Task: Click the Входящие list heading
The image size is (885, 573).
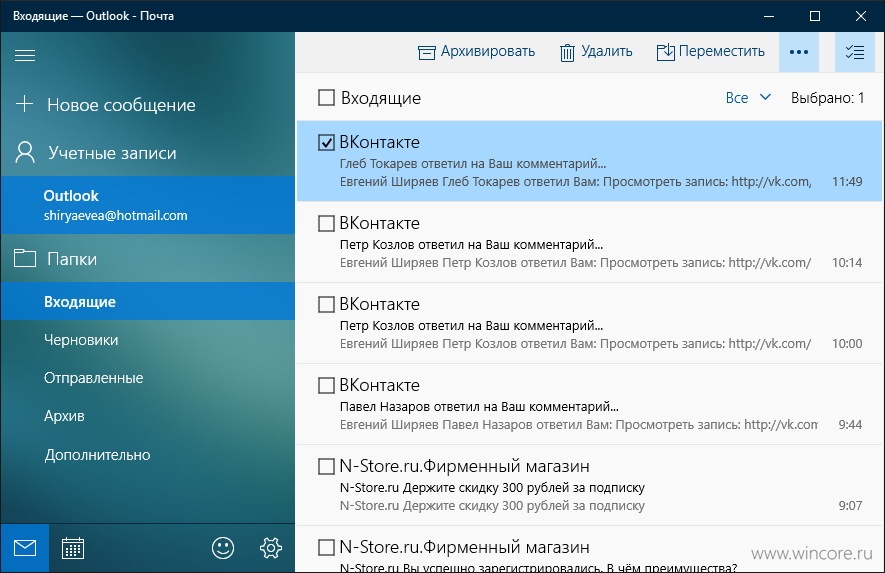Action: click(x=381, y=98)
